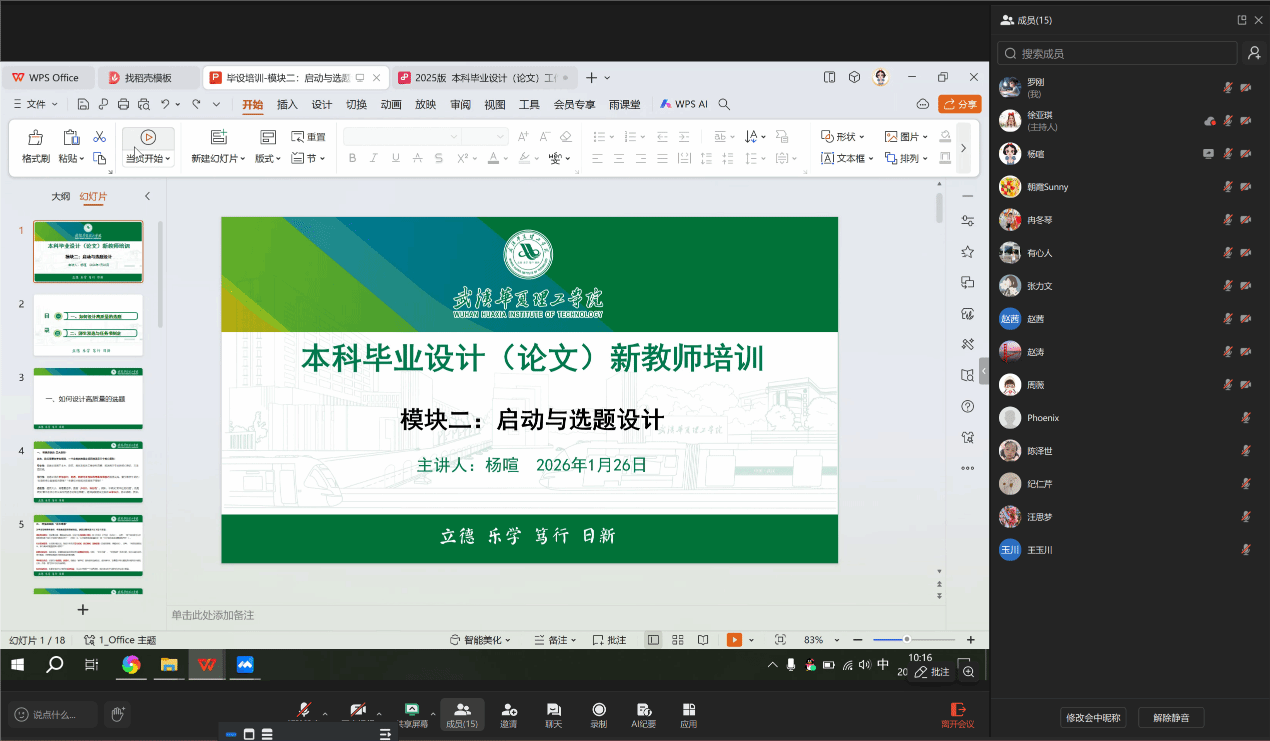Click the 解除静音 (Unmute) button

[x=1170, y=717]
